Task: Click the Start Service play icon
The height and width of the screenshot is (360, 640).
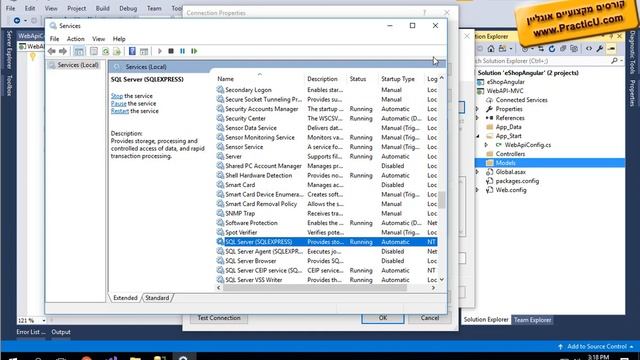Action: tap(160, 51)
